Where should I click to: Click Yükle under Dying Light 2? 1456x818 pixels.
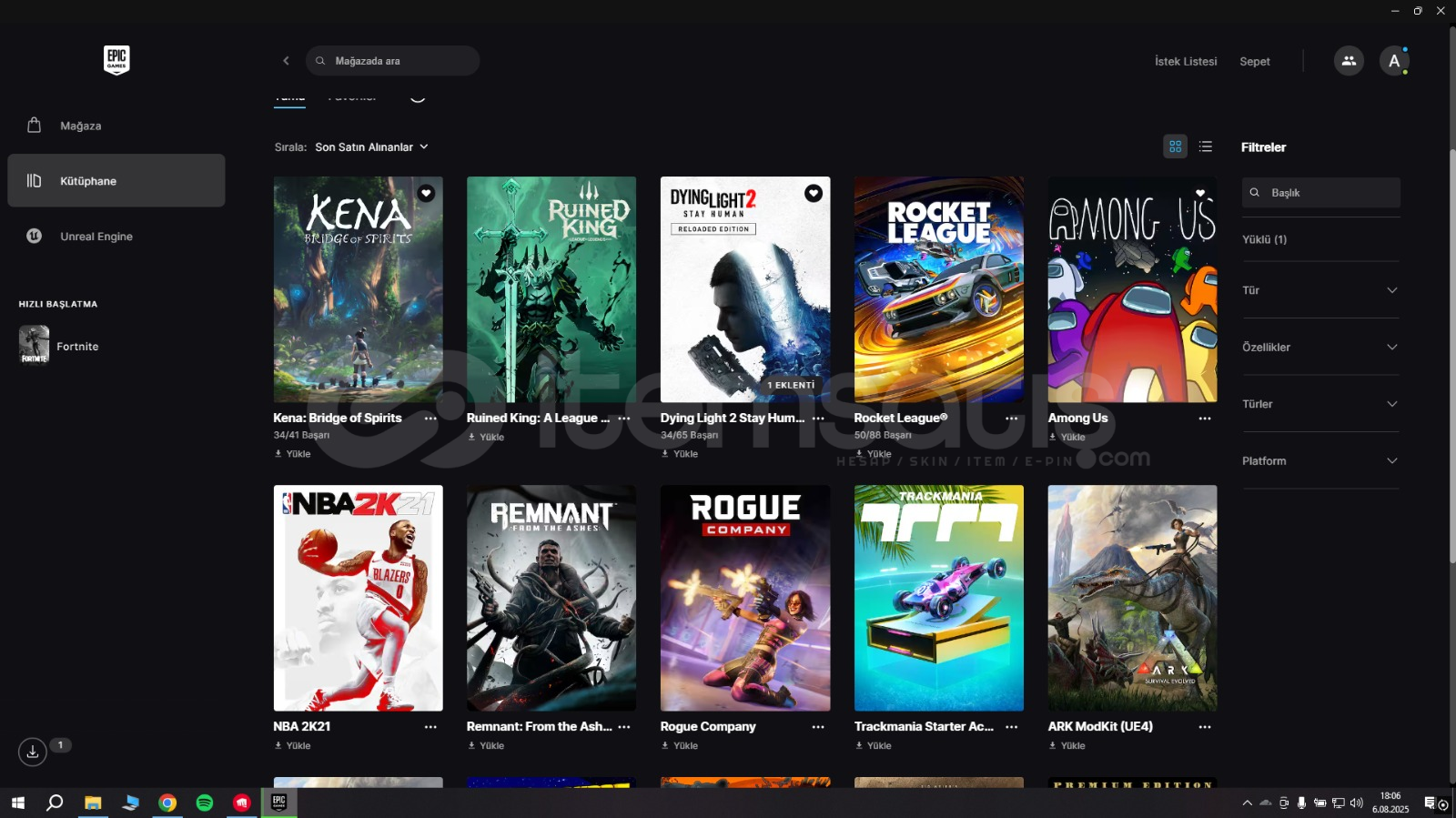pos(680,454)
